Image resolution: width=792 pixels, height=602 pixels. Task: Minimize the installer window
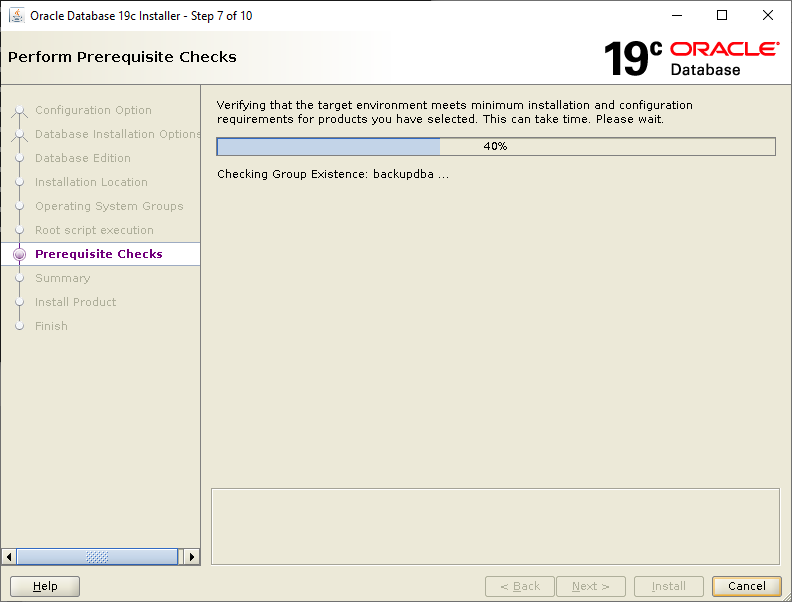(677, 16)
